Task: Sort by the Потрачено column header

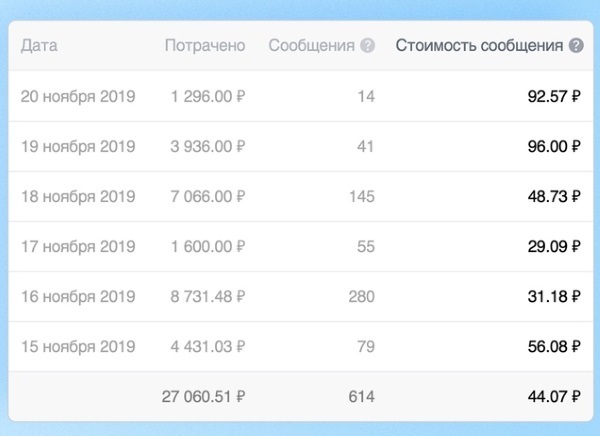Action: click(x=205, y=46)
